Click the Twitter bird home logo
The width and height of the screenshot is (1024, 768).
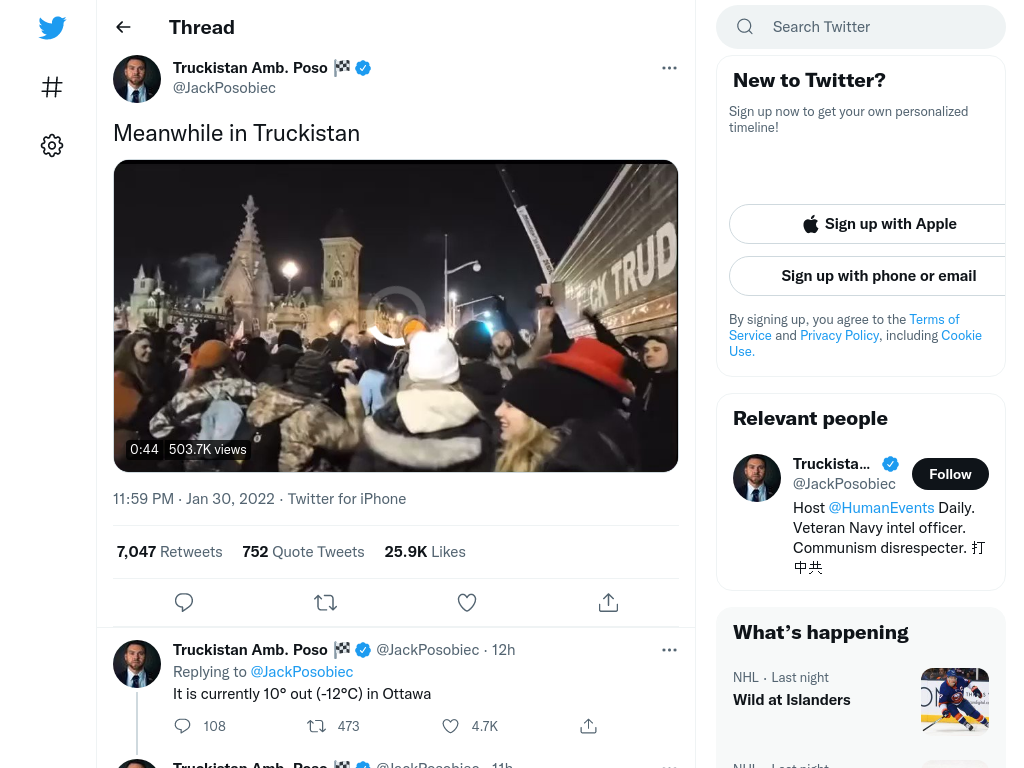[52, 28]
